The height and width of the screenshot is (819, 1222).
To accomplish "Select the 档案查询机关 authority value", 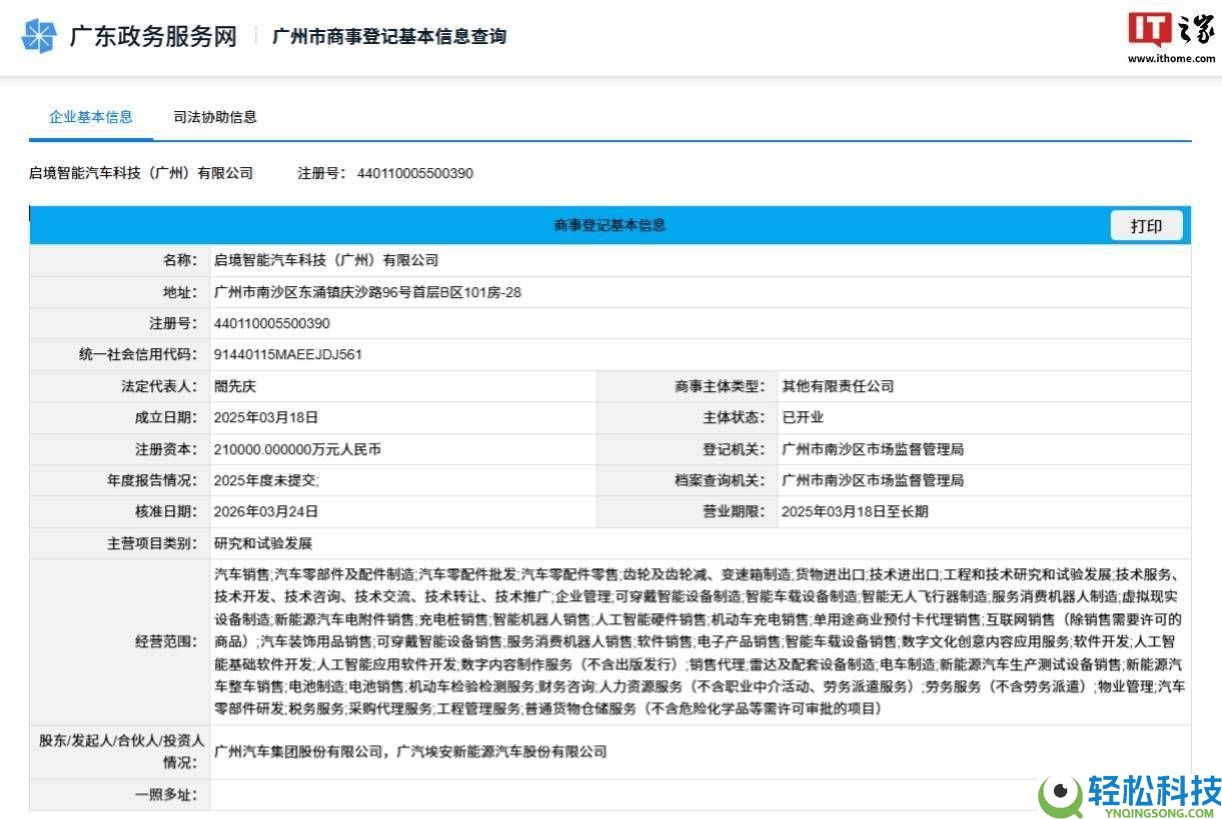I will point(872,480).
